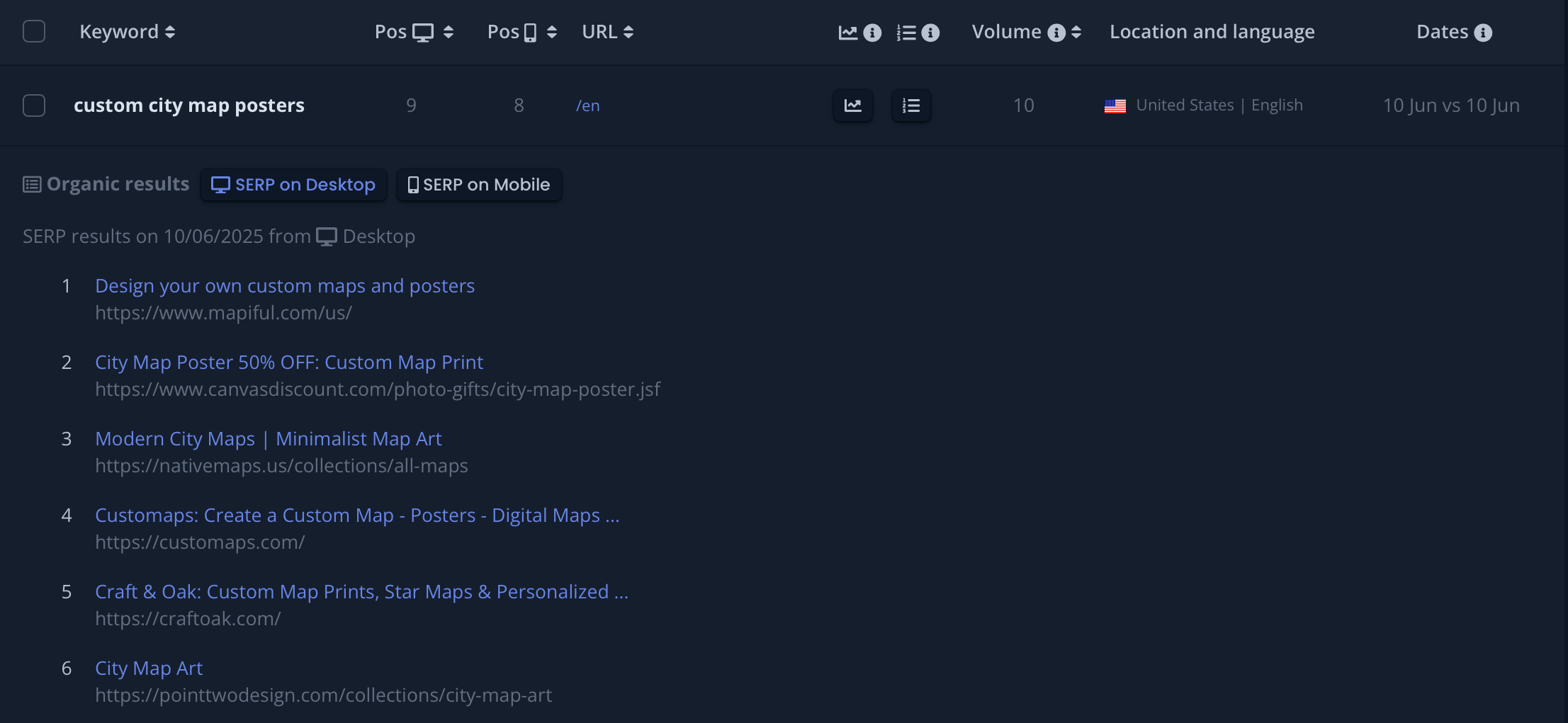Screen dimensions: 1568x723
Task: Click Keyword column header label
Action: click(119, 32)
